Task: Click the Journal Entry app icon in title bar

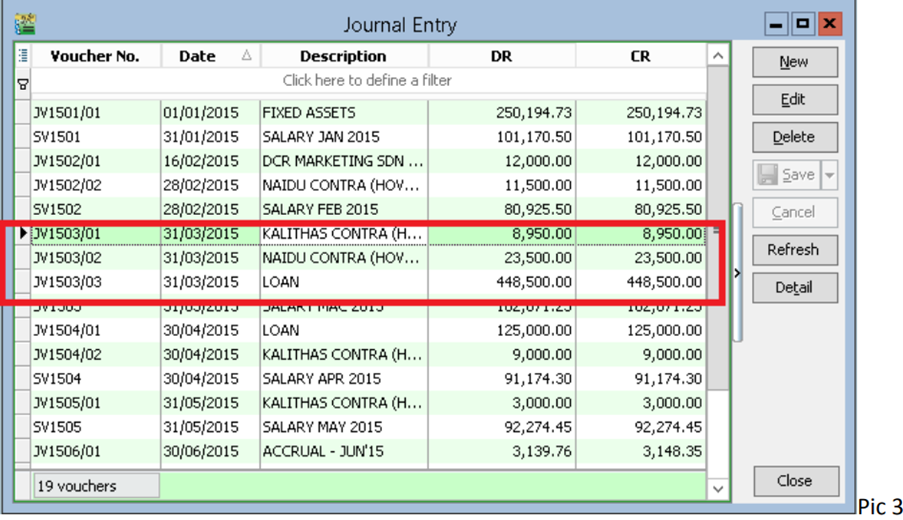Action: 25,23
